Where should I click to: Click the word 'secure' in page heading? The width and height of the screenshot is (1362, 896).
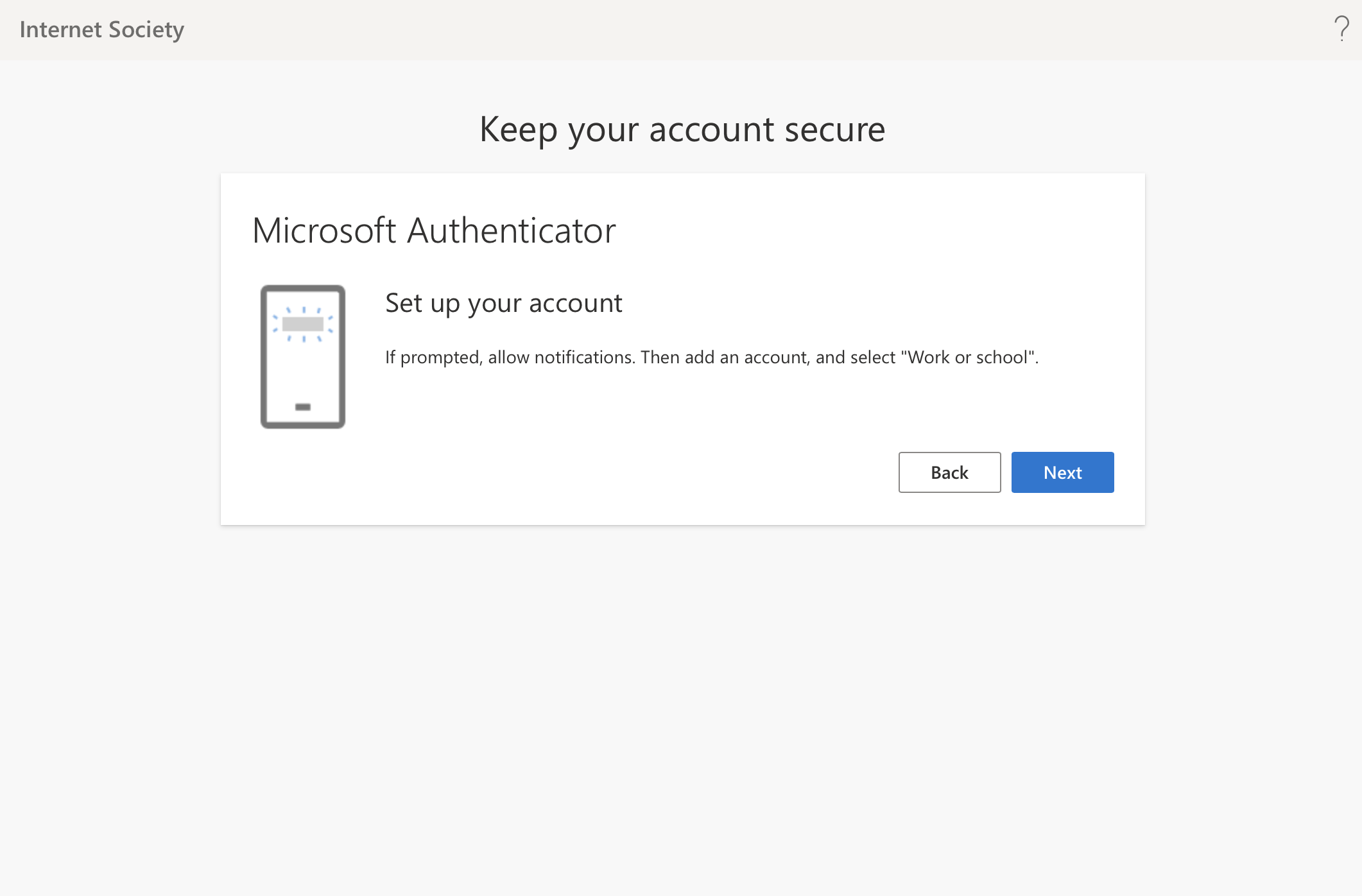click(x=834, y=129)
